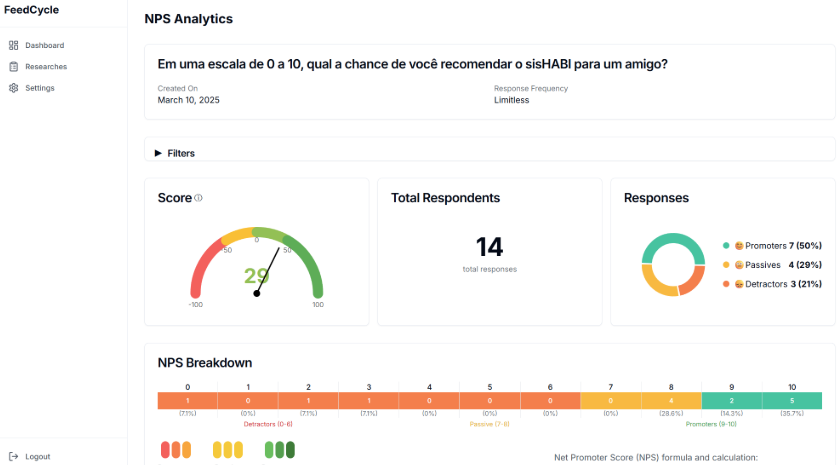837x465 pixels.
Task: Click the 'Passive (7-8)' range label
Action: coord(489,424)
